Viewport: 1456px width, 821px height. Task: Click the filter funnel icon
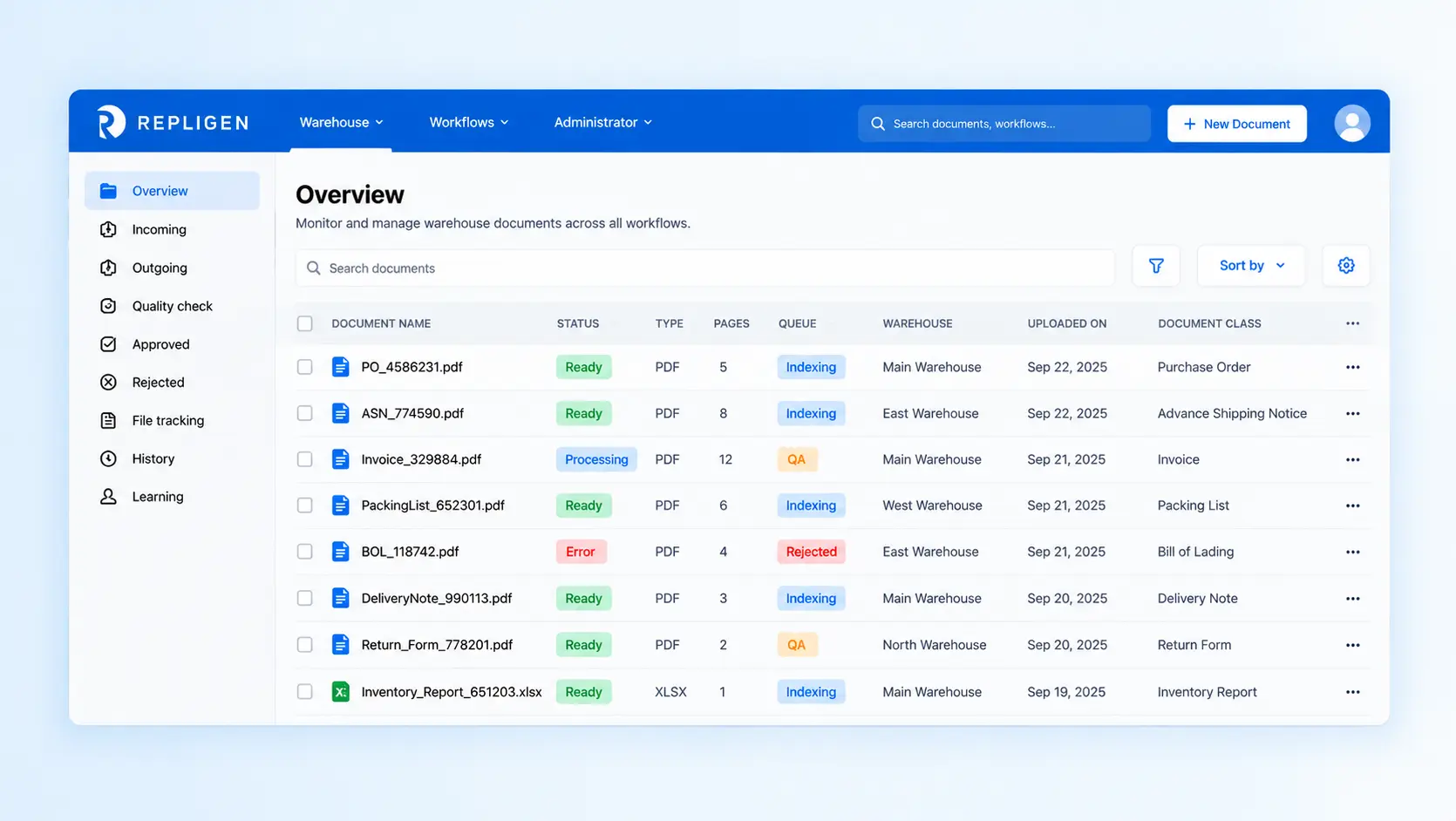click(1156, 266)
